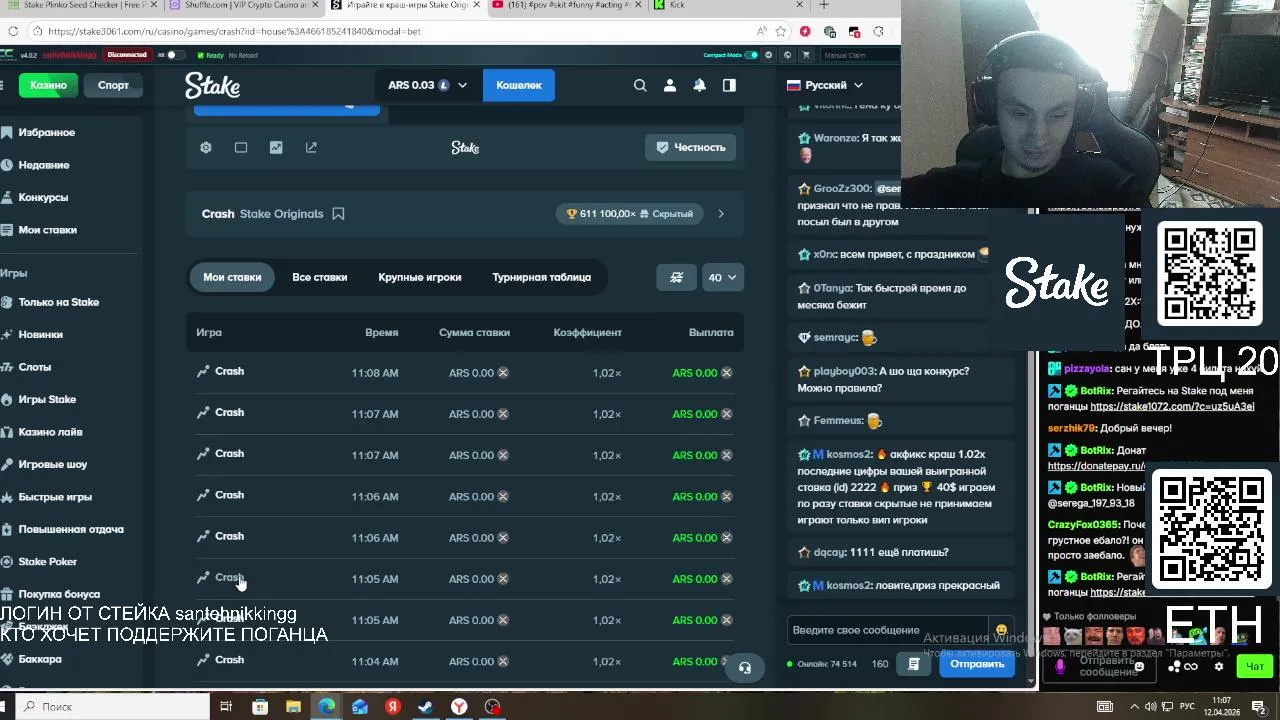The height and width of the screenshot is (720, 1280).
Task: Open chat rules document icon
Action: [913, 664]
